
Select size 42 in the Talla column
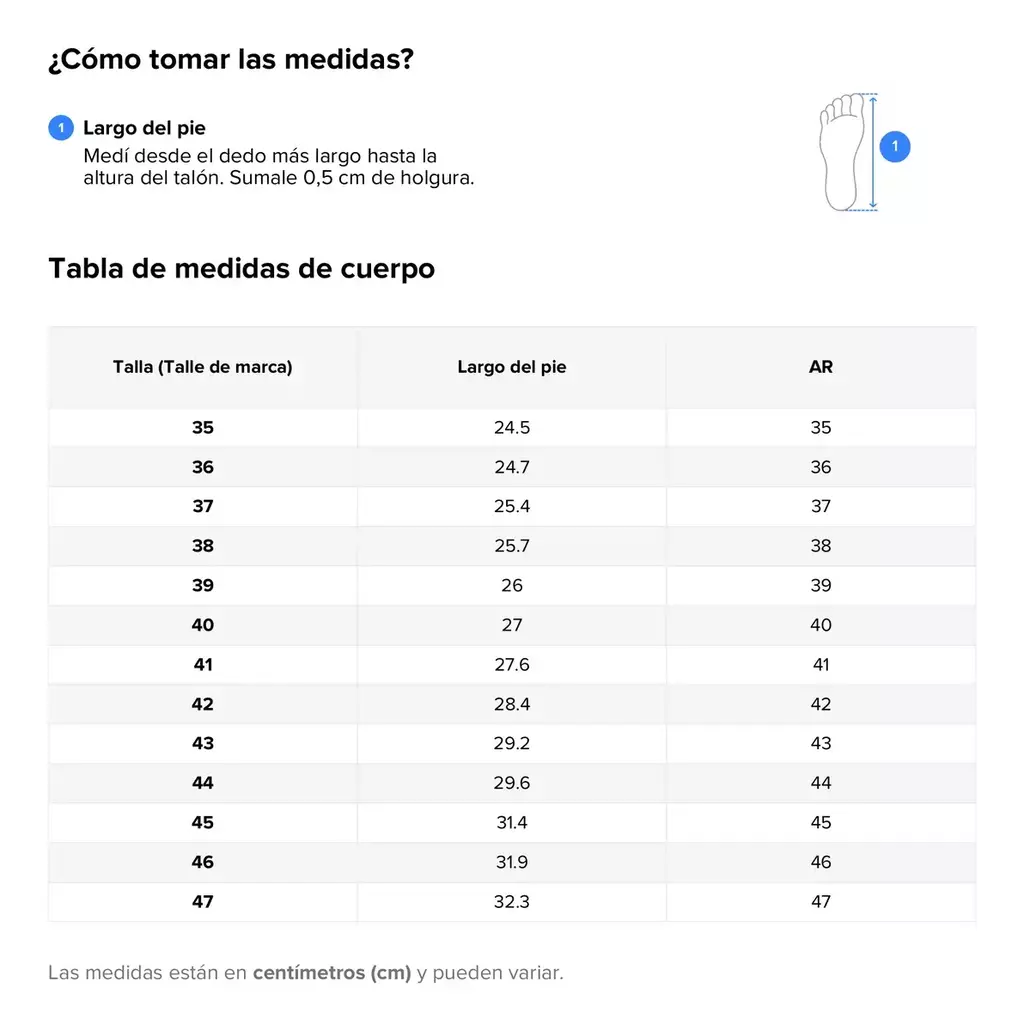202,704
